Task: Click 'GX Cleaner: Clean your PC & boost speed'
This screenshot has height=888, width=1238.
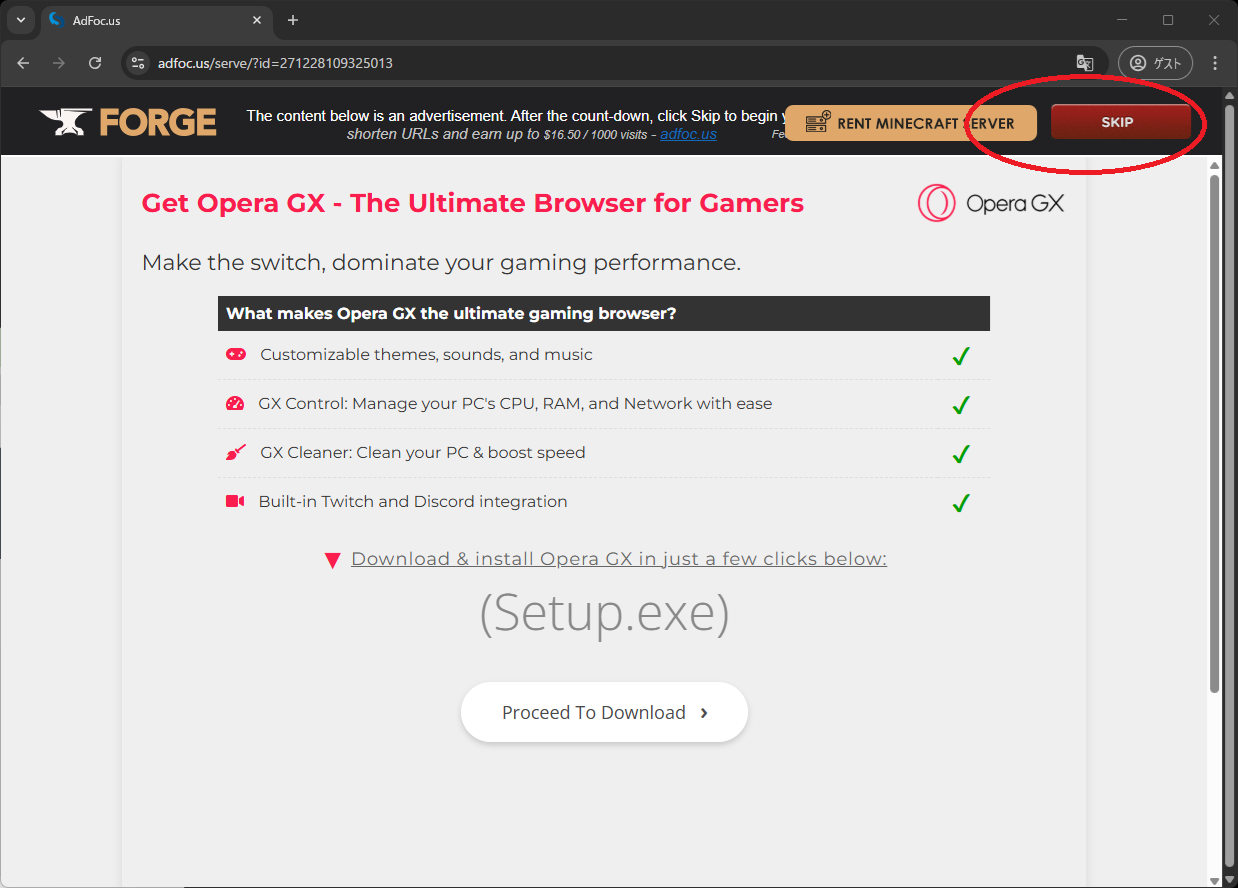Action: click(423, 453)
